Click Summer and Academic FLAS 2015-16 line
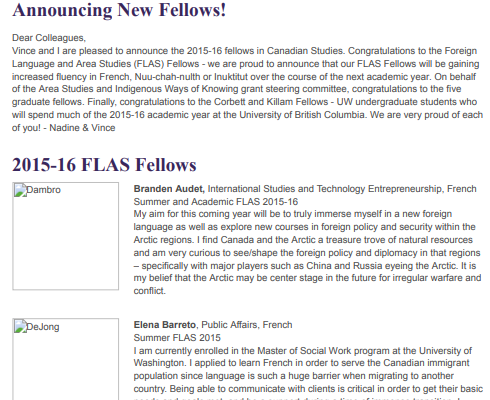This screenshot has width=490, height=400. pyautogui.click(x=216, y=202)
